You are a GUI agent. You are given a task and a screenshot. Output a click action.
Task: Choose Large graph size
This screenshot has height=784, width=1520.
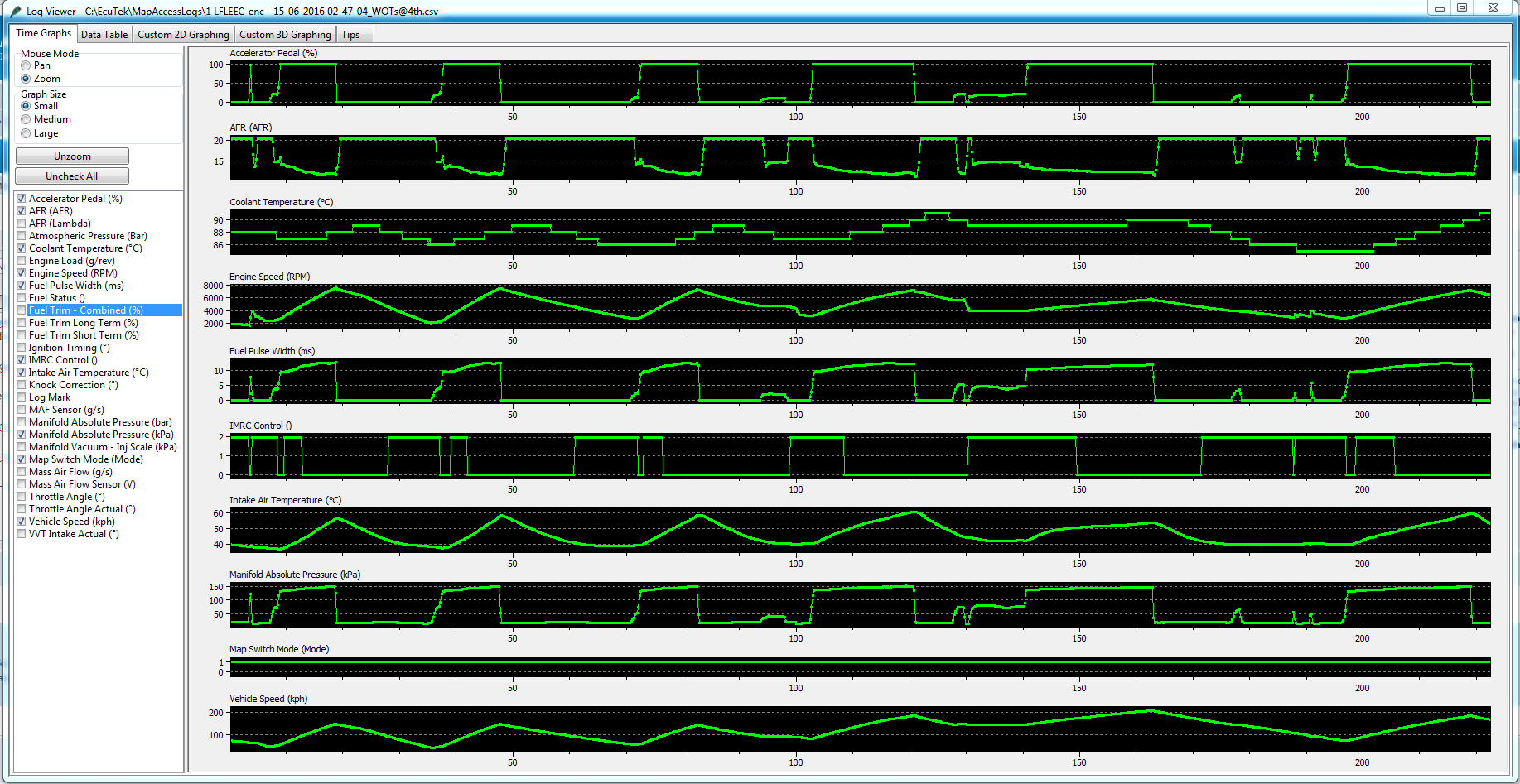26,133
